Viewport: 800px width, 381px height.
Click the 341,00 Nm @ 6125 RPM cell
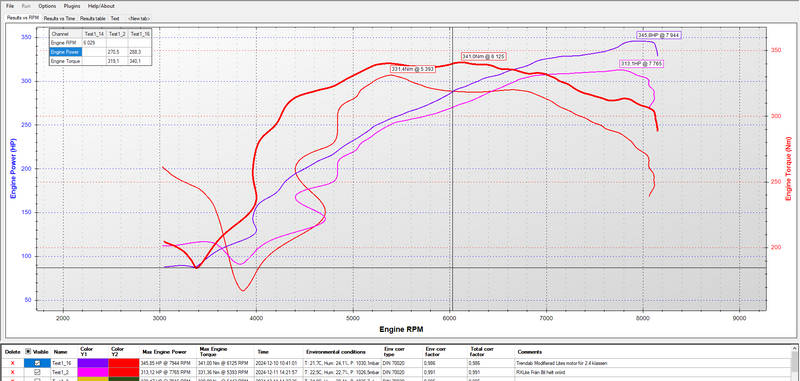(224, 363)
